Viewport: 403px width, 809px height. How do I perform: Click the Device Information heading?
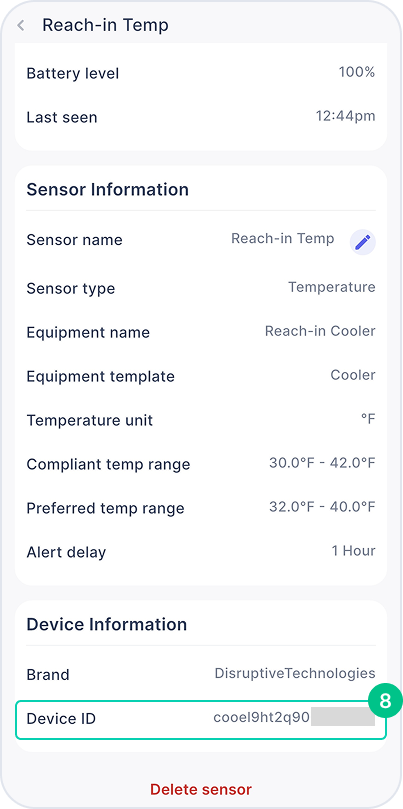point(106,624)
